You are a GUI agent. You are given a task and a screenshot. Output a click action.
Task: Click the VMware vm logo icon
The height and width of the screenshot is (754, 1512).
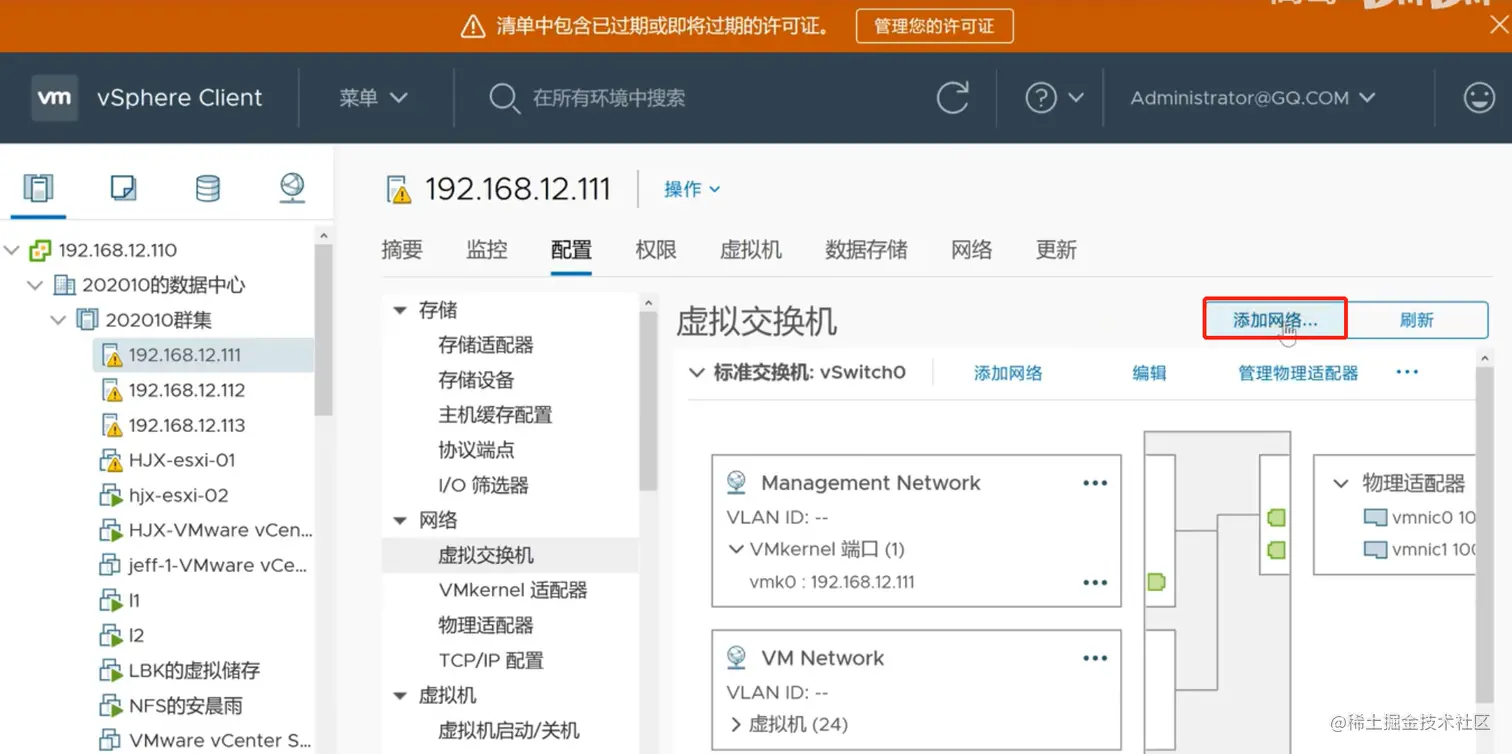pos(54,97)
